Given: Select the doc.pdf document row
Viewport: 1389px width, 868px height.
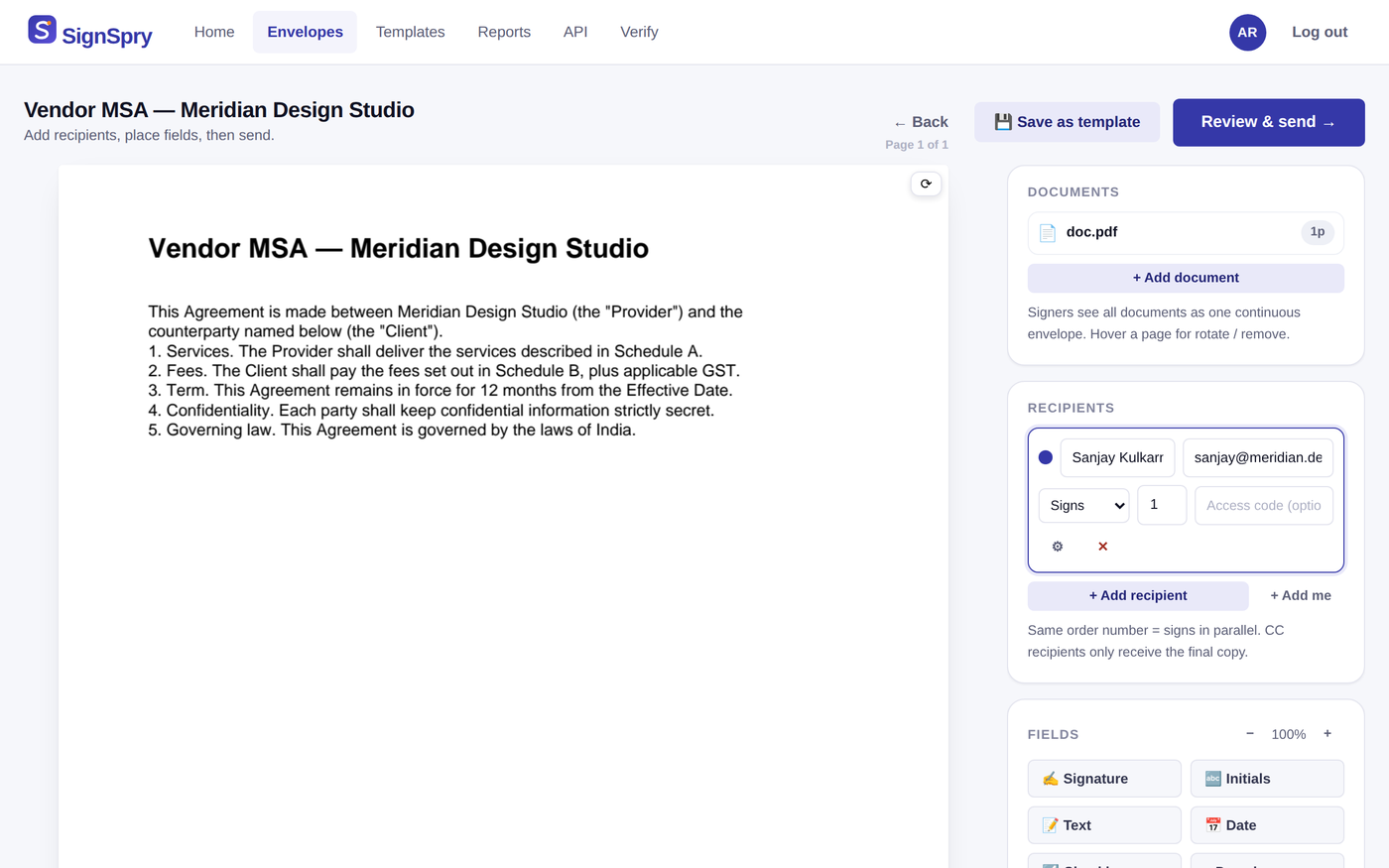Looking at the screenshot, I should [1186, 233].
